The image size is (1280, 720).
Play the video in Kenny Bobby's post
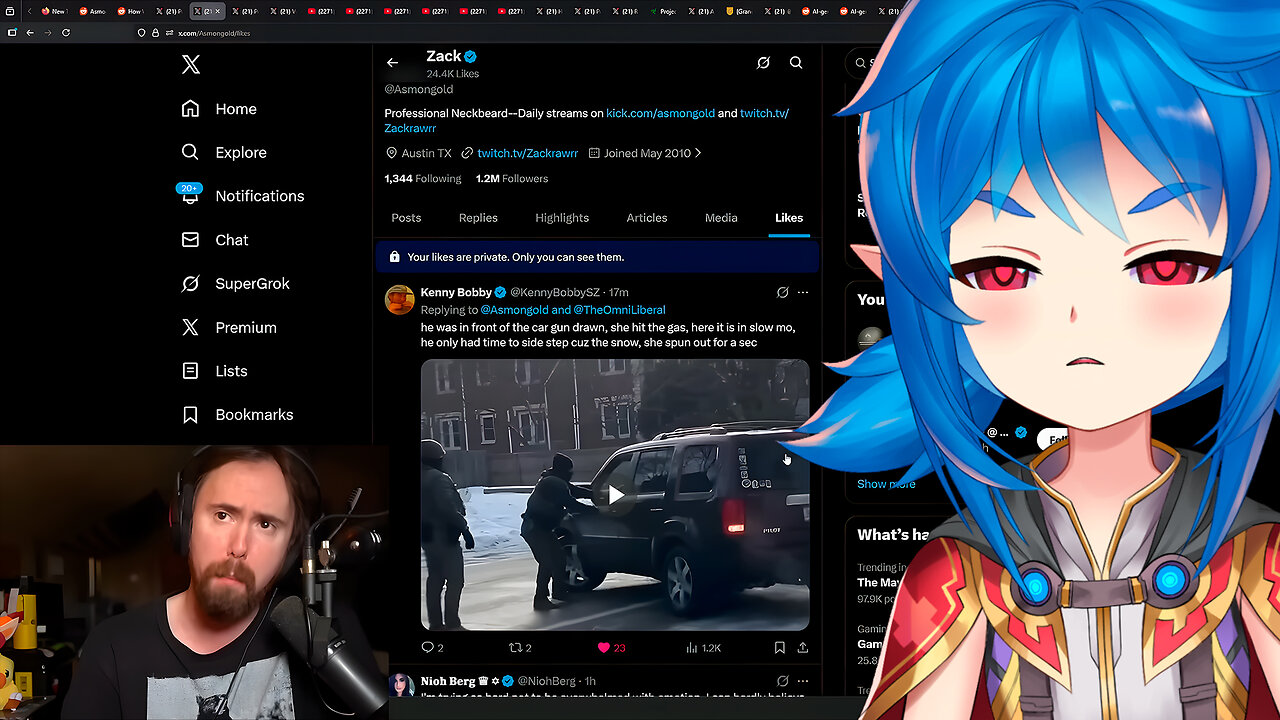pyautogui.click(x=615, y=494)
